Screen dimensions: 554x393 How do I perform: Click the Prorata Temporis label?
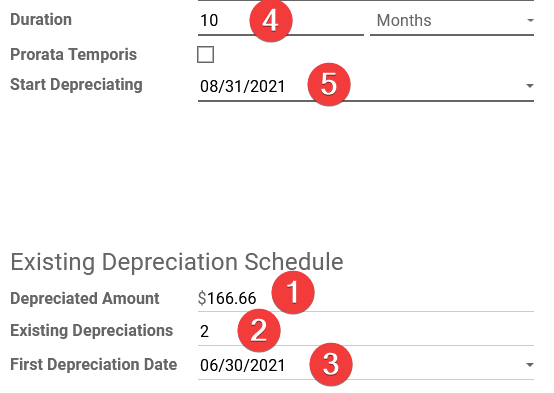tap(73, 54)
